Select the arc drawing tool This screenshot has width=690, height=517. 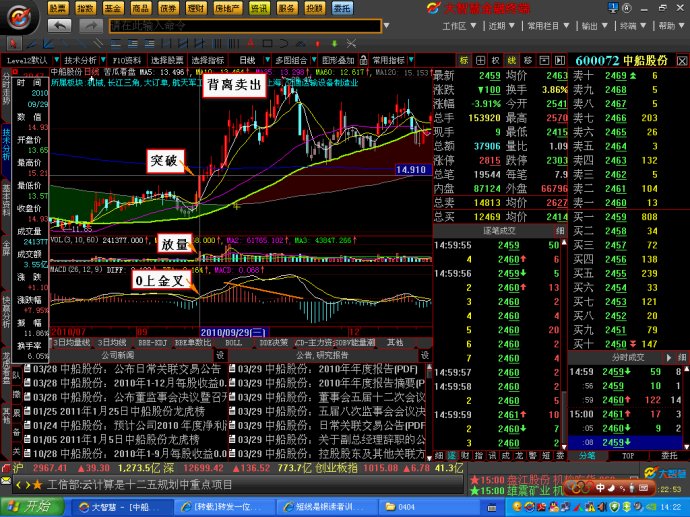[x=284, y=44]
